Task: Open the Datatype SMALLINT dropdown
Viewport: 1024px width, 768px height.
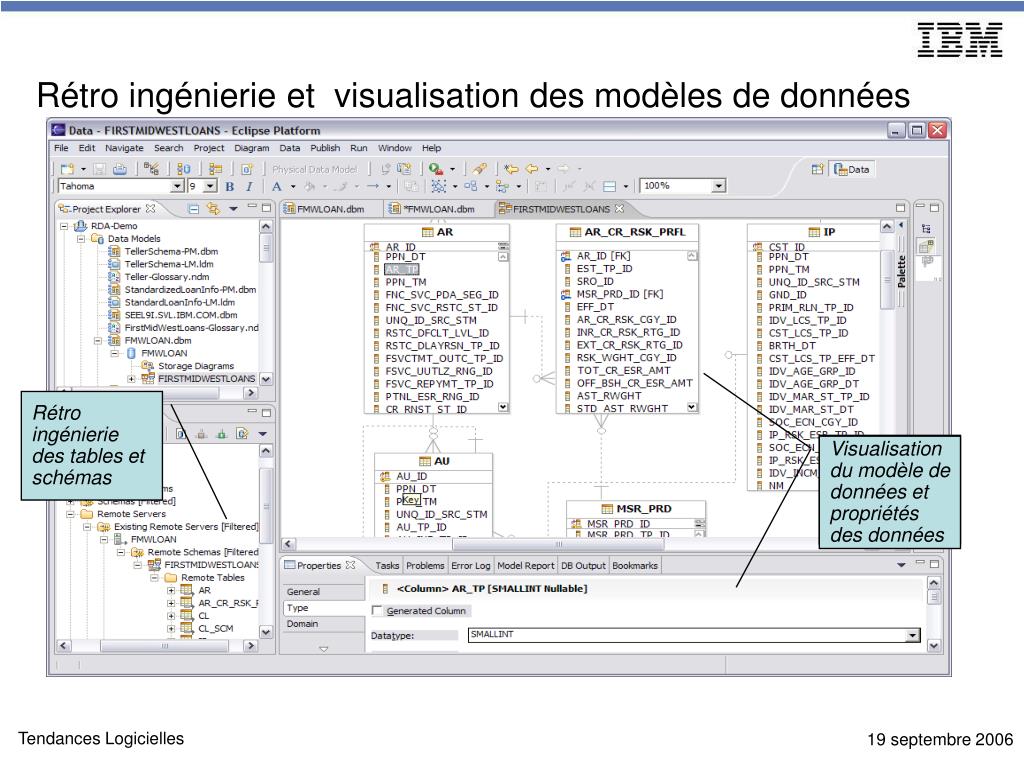Action: [x=912, y=635]
